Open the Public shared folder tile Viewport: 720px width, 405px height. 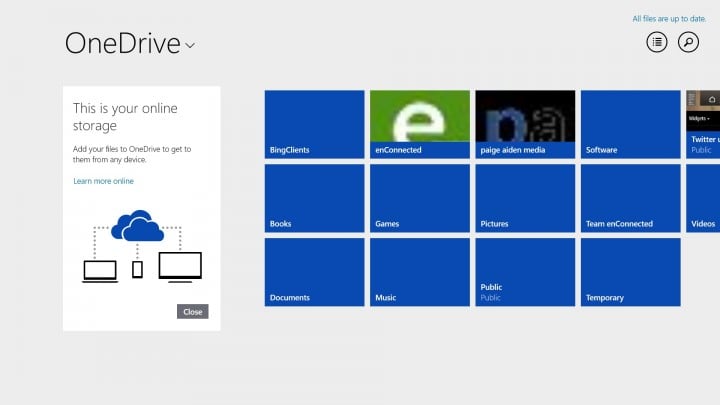click(x=525, y=272)
